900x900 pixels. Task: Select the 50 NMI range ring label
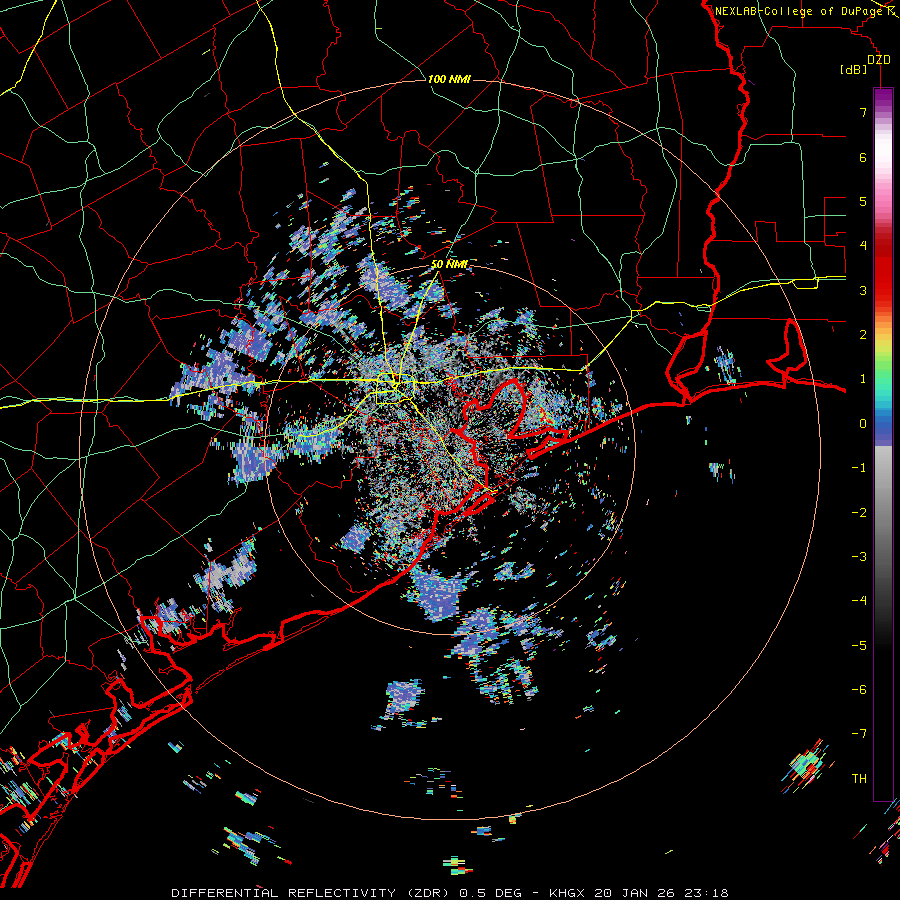tap(449, 264)
